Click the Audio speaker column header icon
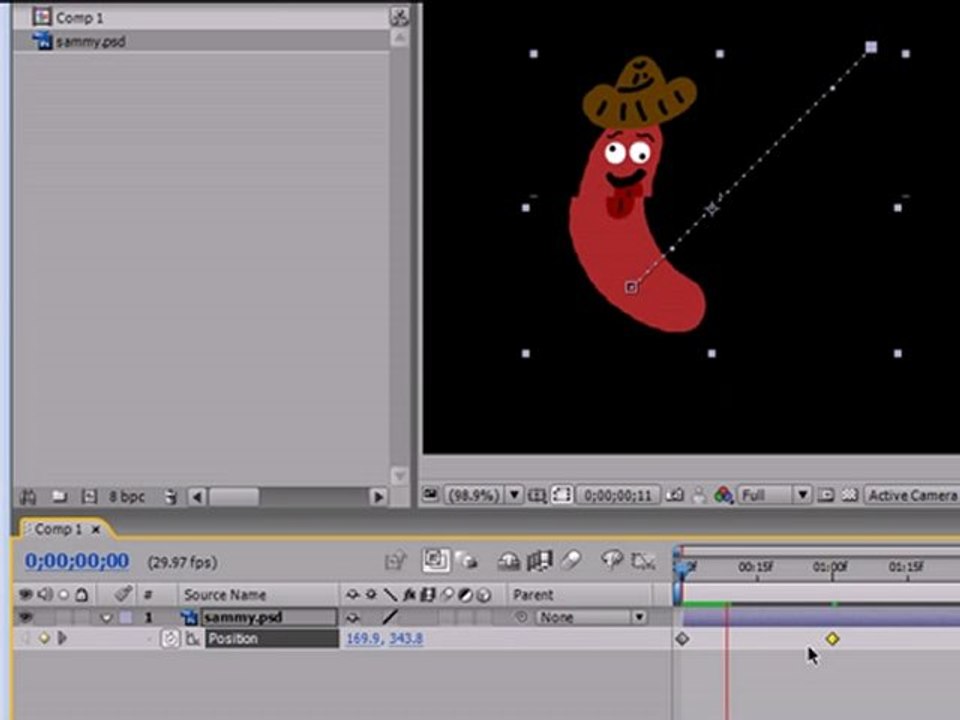Viewport: 960px width, 720px height. pyautogui.click(x=45, y=594)
